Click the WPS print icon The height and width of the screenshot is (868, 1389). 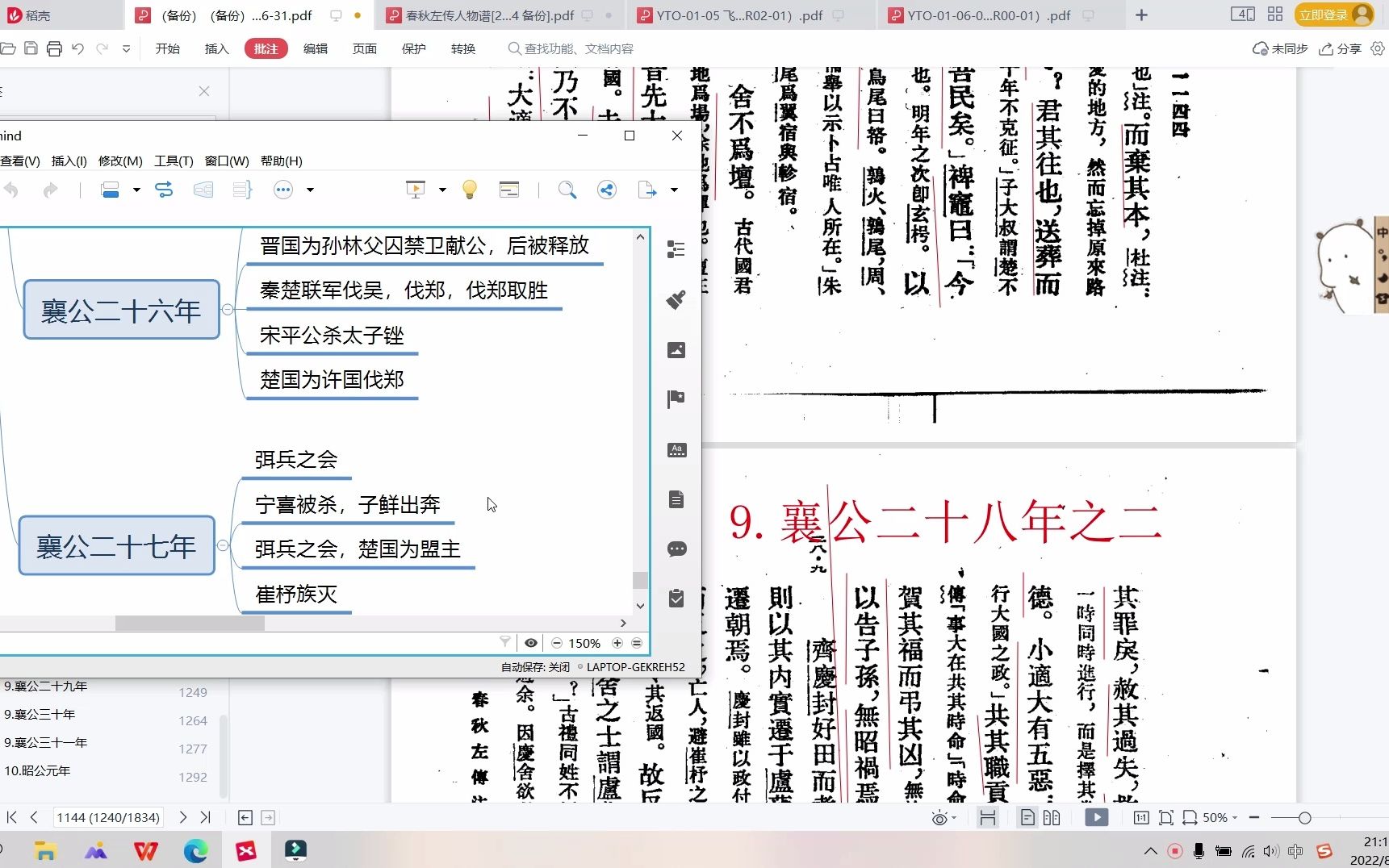pyautogui.click(x=54, y=49)
